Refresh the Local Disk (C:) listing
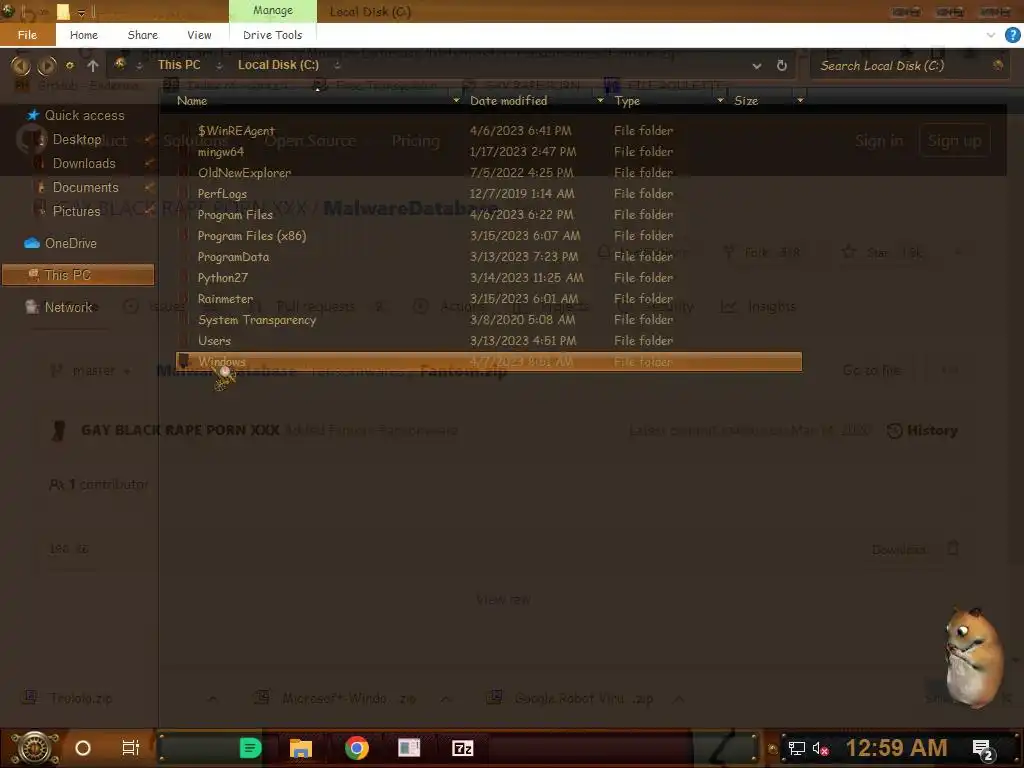 point(782,65)
